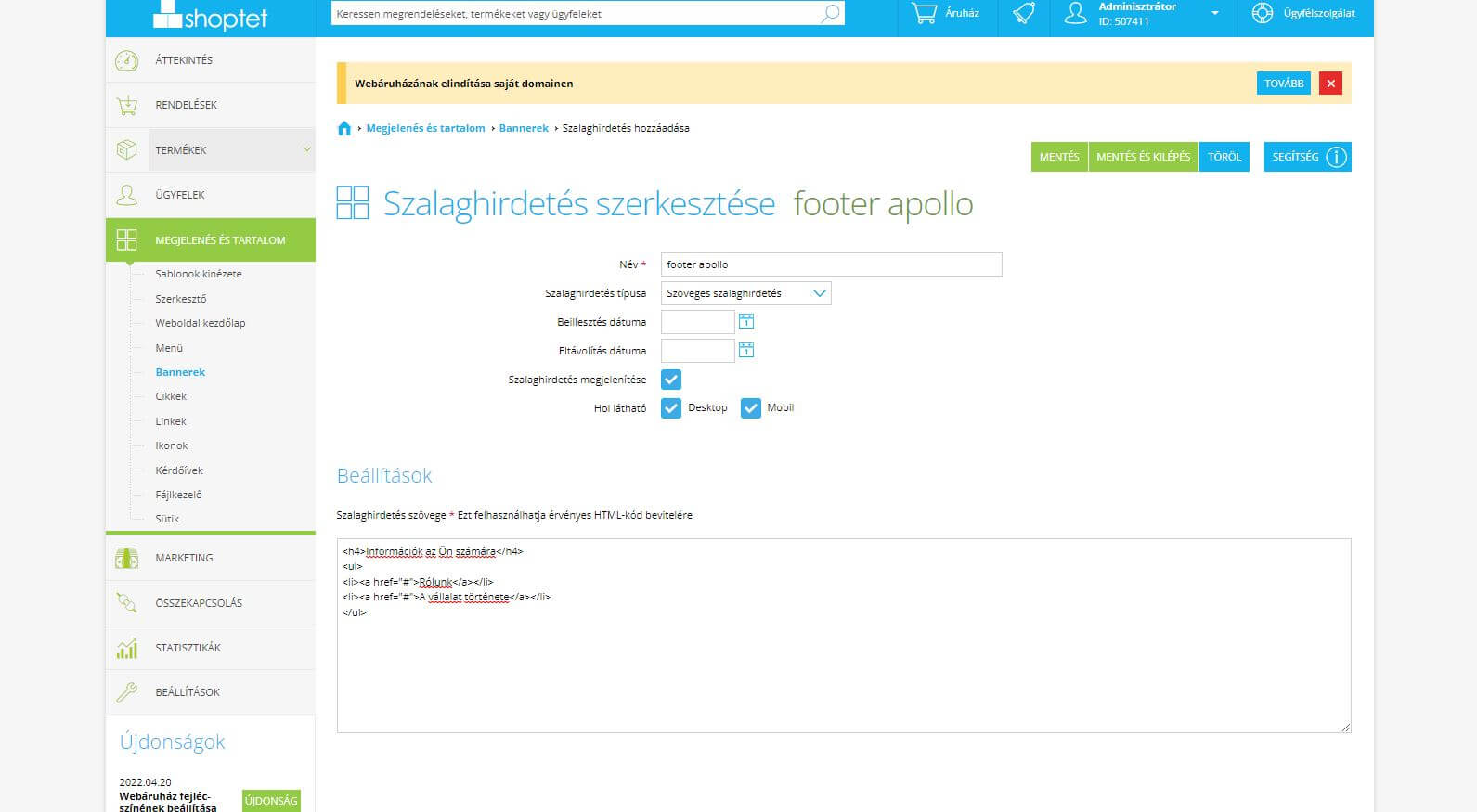Image resolution: width=1477 pixels, height=812 pixels.
Task: Open Áttekintés in sidebar
Action: (211, 60)
